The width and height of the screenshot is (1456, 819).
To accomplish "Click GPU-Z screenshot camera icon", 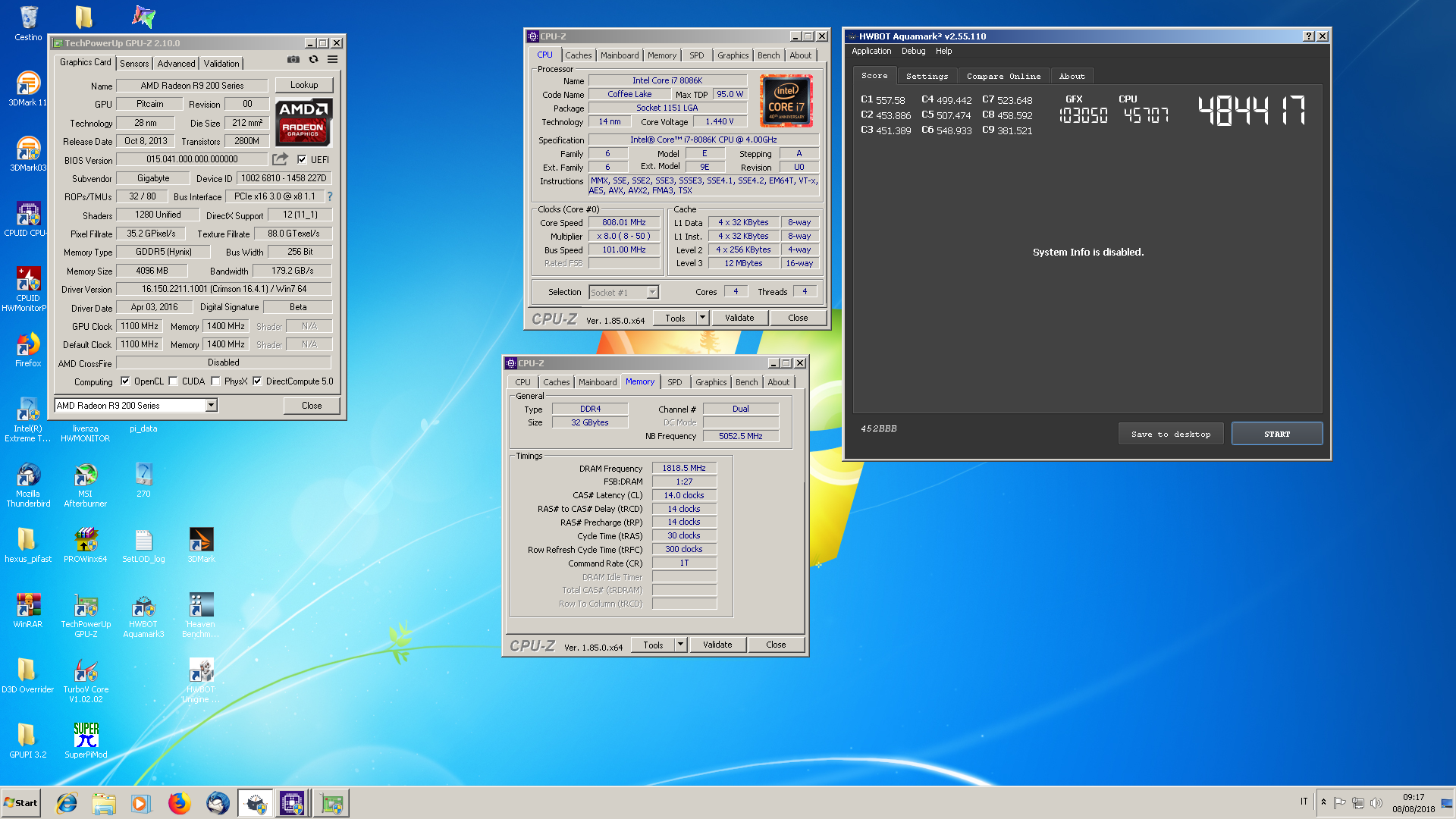I will pos(293,59).
